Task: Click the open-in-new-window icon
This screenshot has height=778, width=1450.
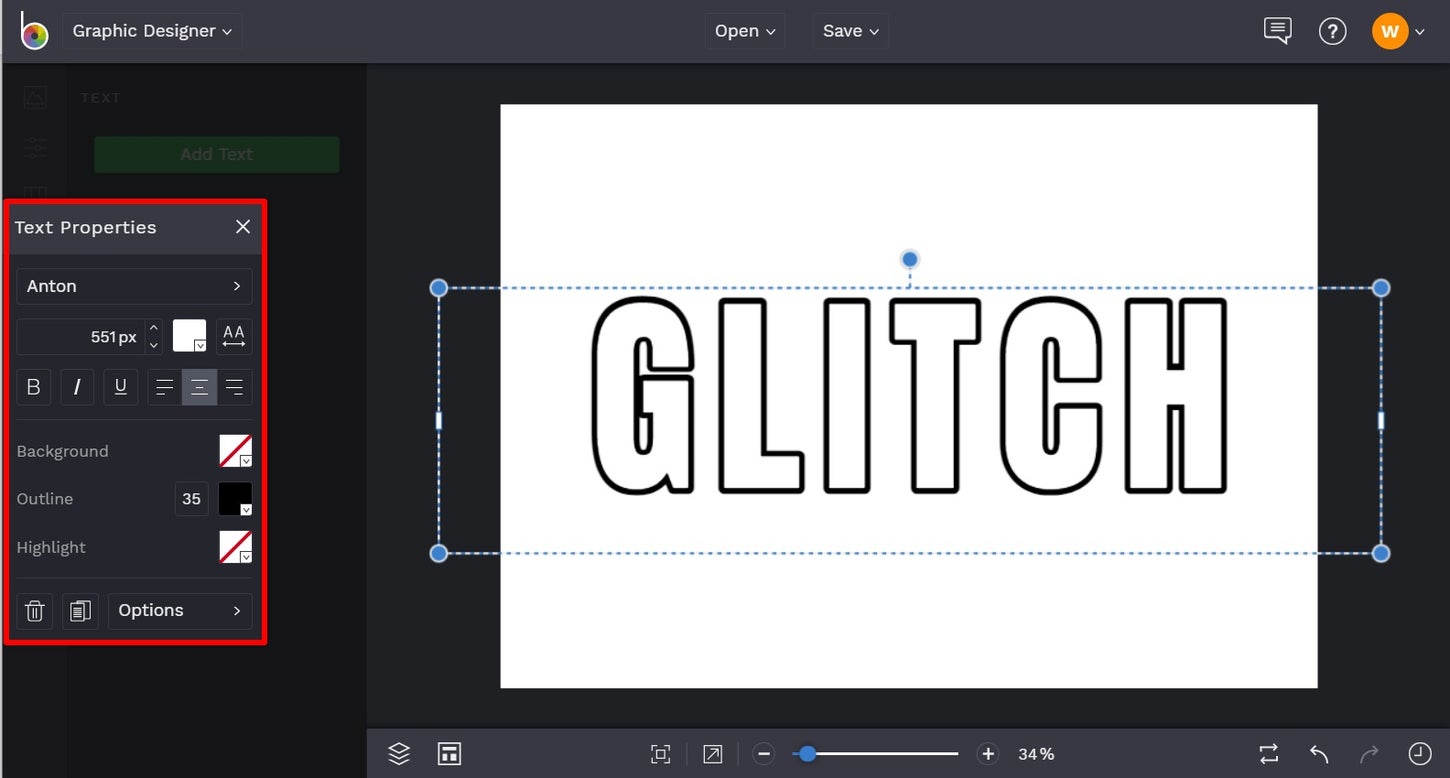Action: click(712, 753)
